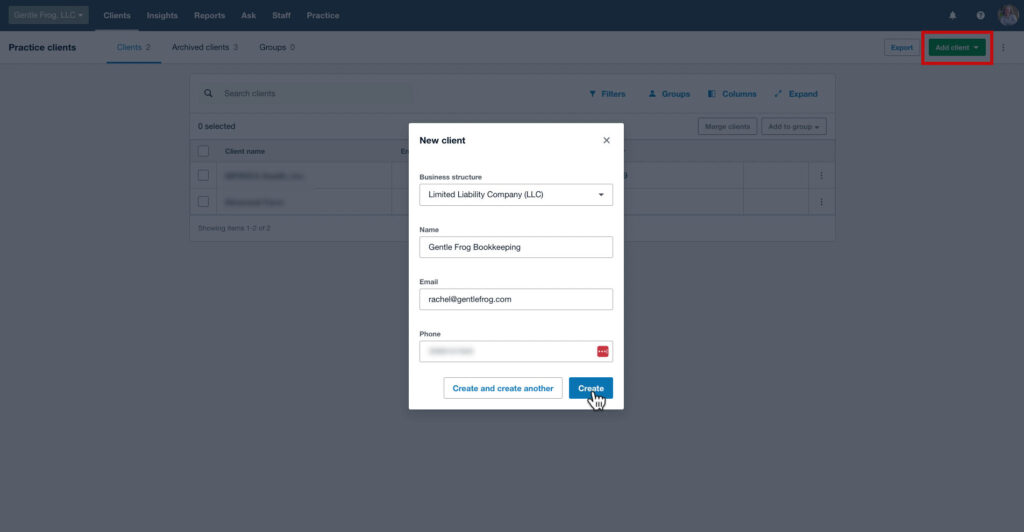Open the Reports menu
This screenshot has width=1024, height=532.
(209, 15)
